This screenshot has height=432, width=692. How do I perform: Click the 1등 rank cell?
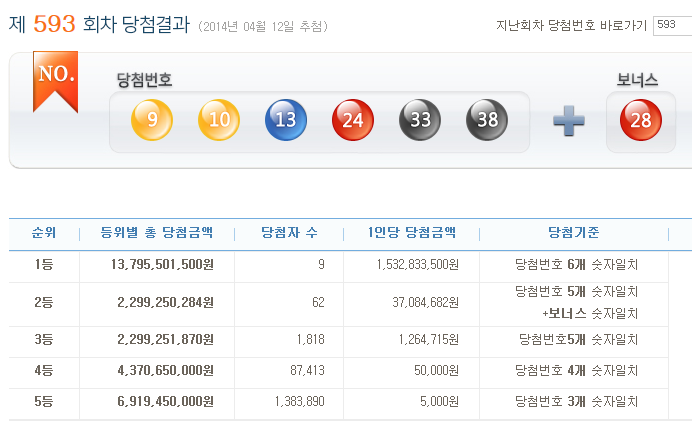click(44, 264)
